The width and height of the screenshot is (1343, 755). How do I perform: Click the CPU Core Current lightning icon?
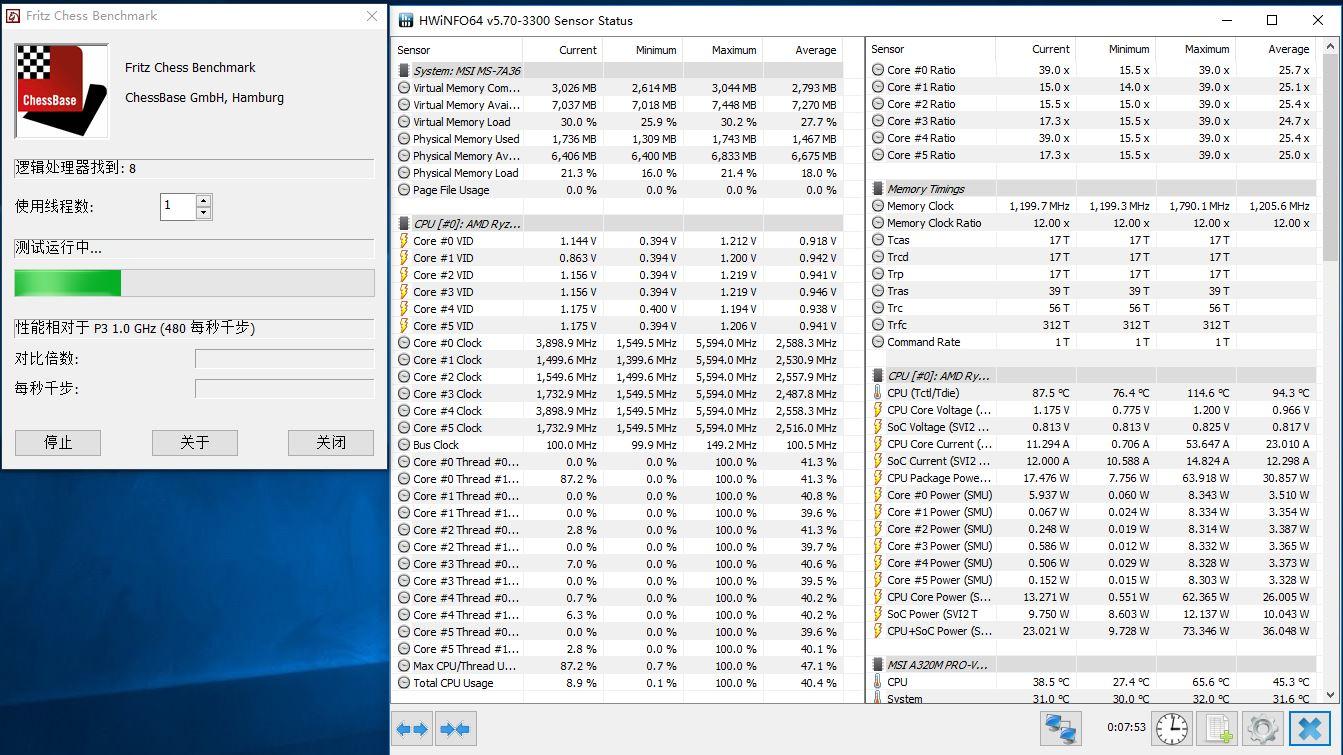coord(877,444)
